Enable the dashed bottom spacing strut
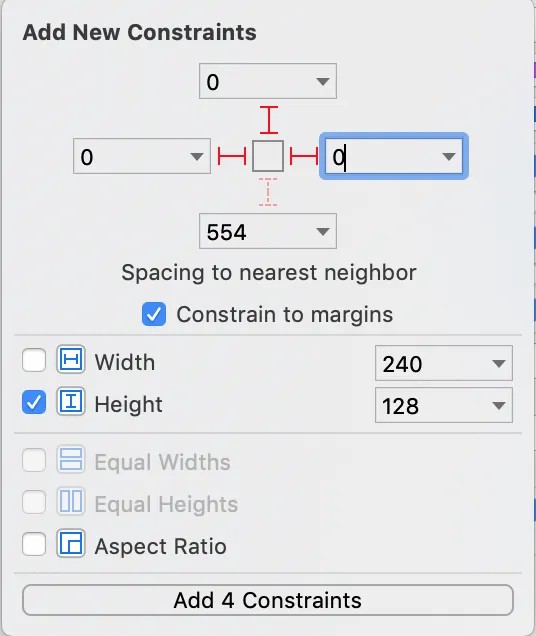Screen dimensions: 536x636 click(x=268, y=192)
